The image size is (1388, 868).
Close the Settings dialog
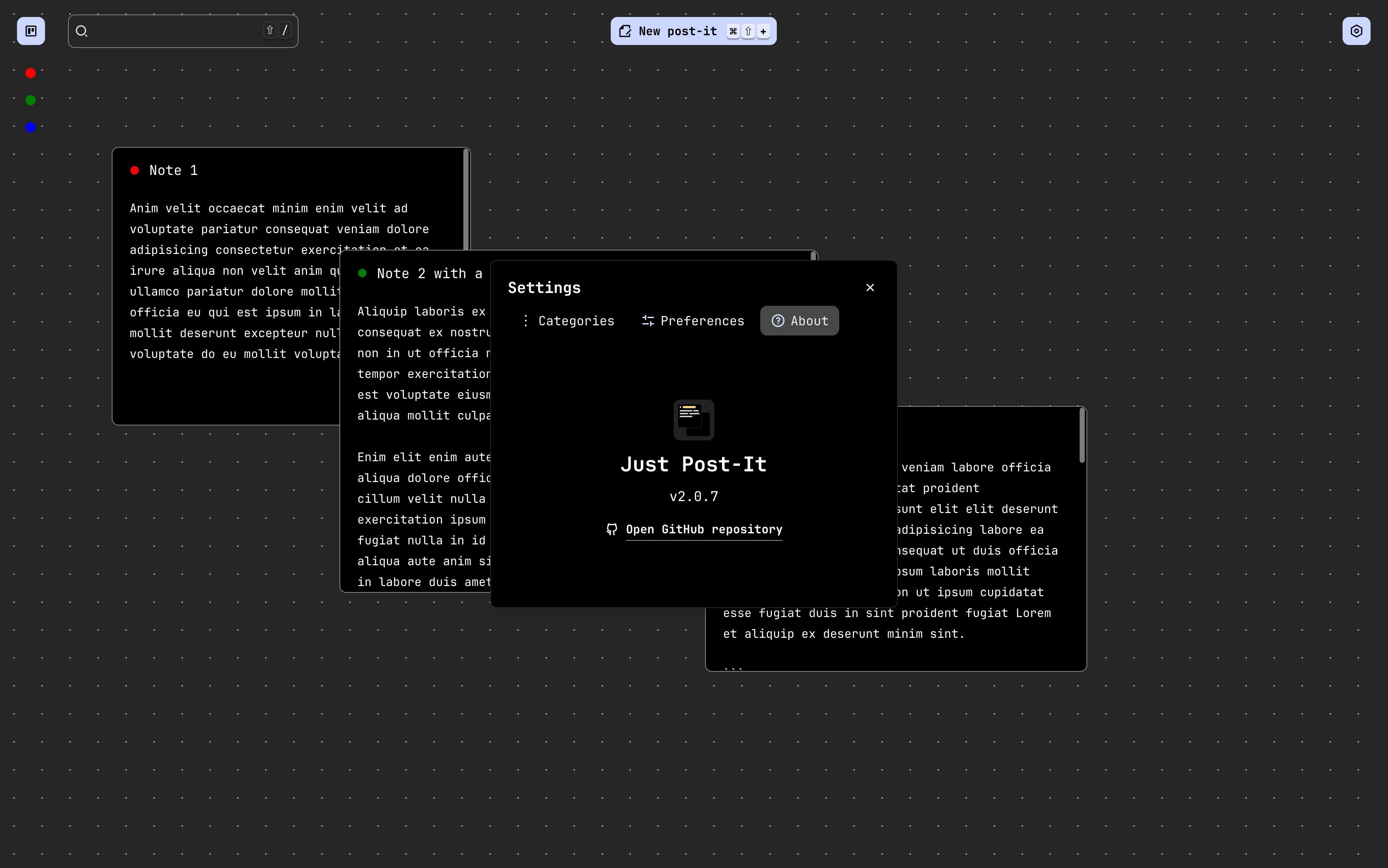[x=870, y=287]
